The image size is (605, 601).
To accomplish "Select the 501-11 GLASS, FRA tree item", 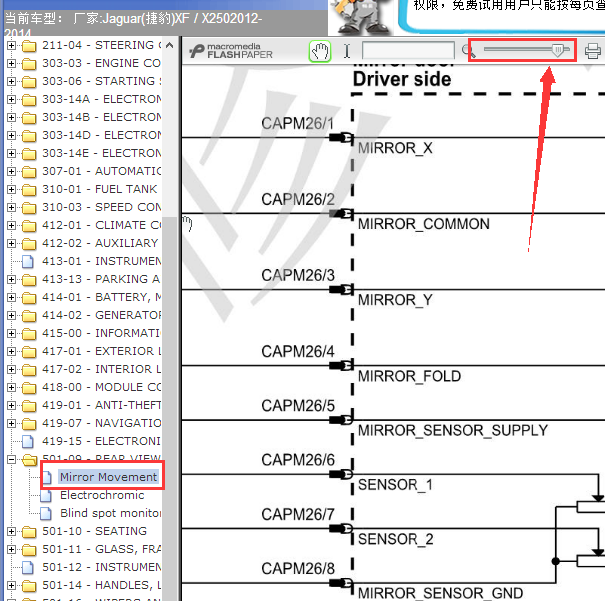I will [x=101, y=549].
